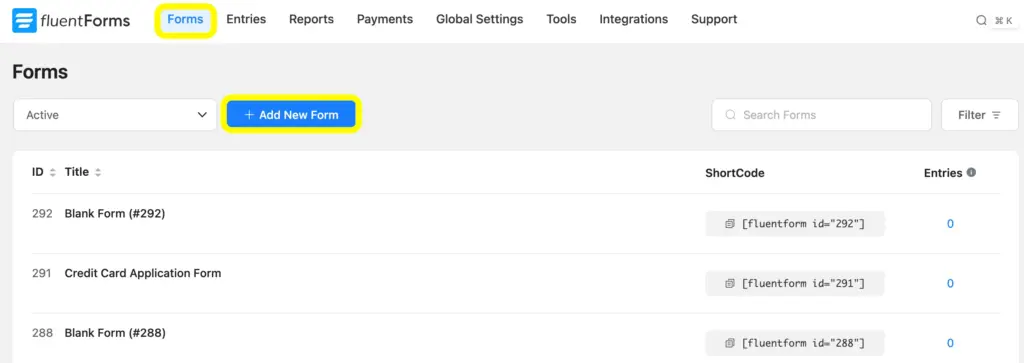Image resolution: width=1024 pixels, height=363 pixels.
Task: Click the ShortCode column header
Action: click(x=735, y=173)
